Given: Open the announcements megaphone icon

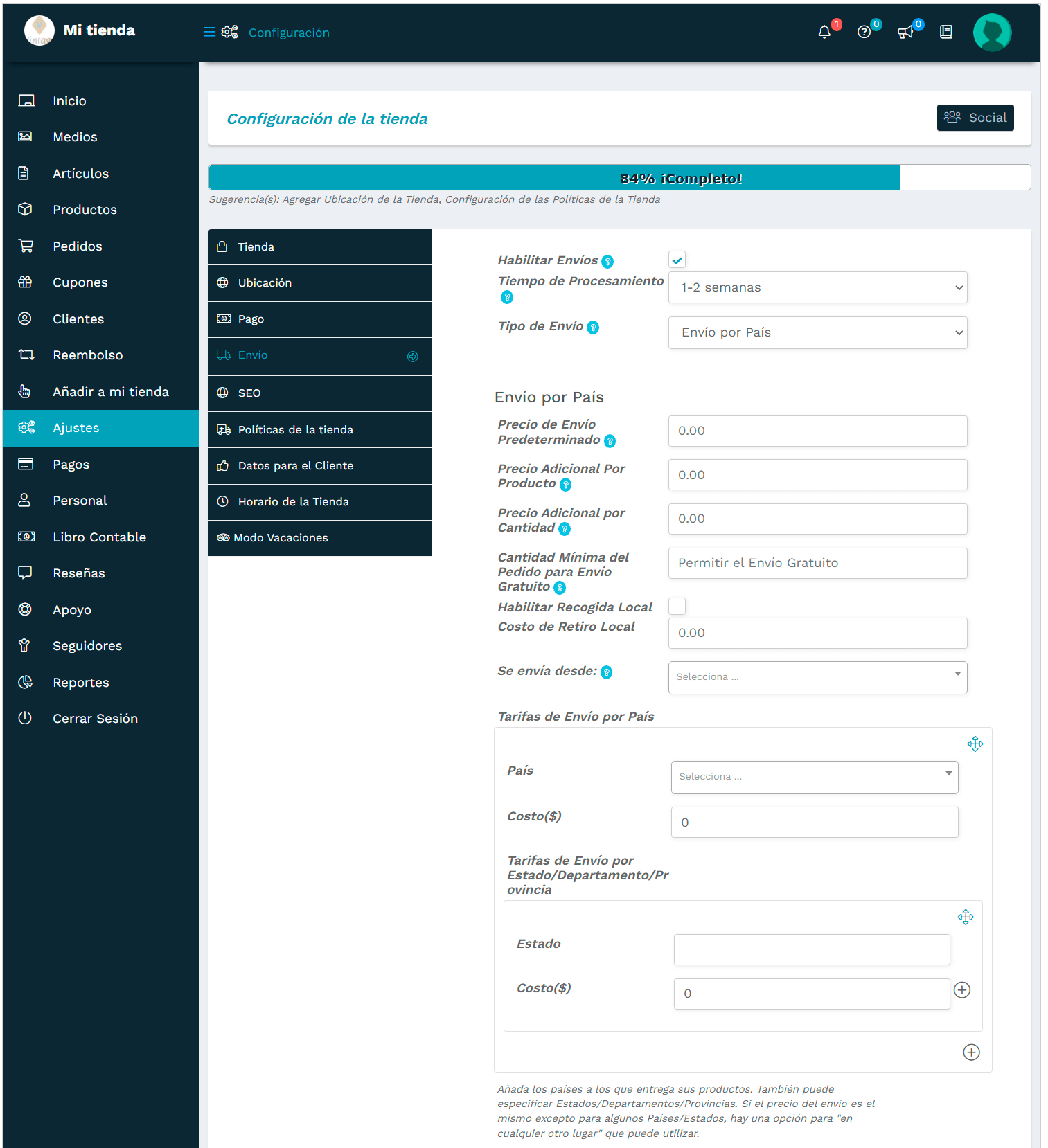Looking at the screenshot, I should 905,32.
